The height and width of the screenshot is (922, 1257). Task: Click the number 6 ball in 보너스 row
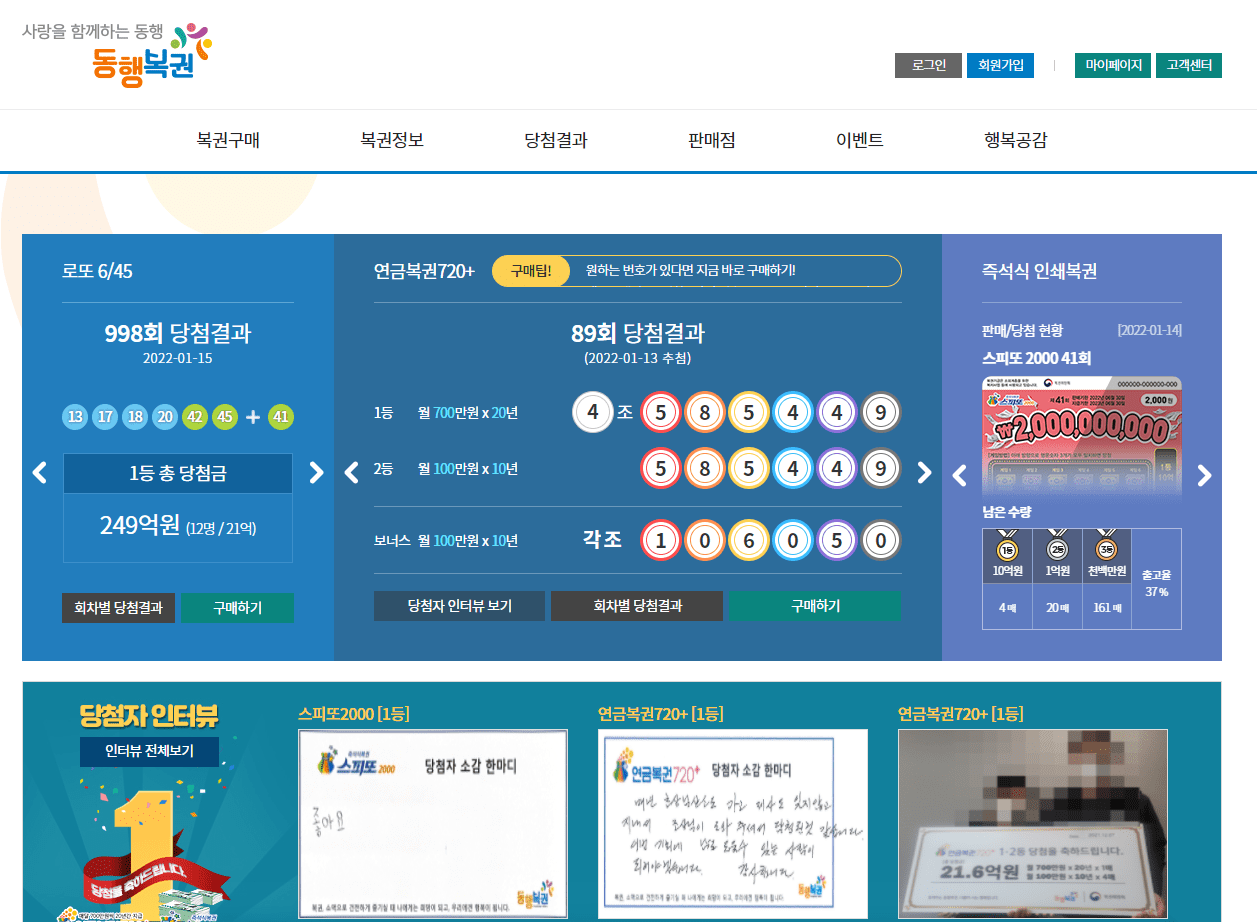(x=748, y=541)
